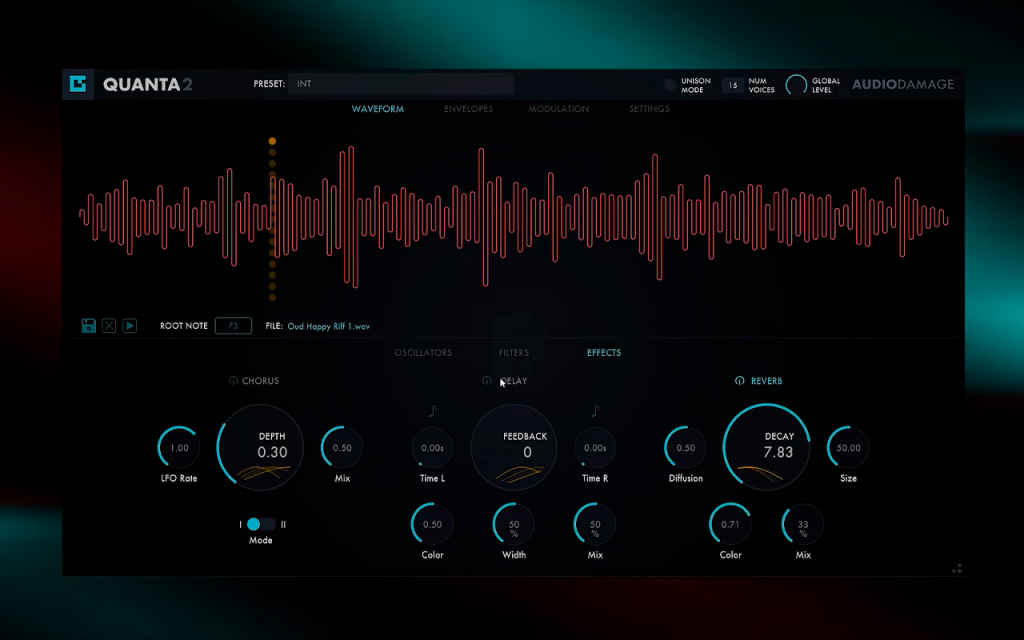Image resolution: width=1024 pixels, height=640 pixels.
Task: Click the Reverb Color knob
Action: coord(730,524)
